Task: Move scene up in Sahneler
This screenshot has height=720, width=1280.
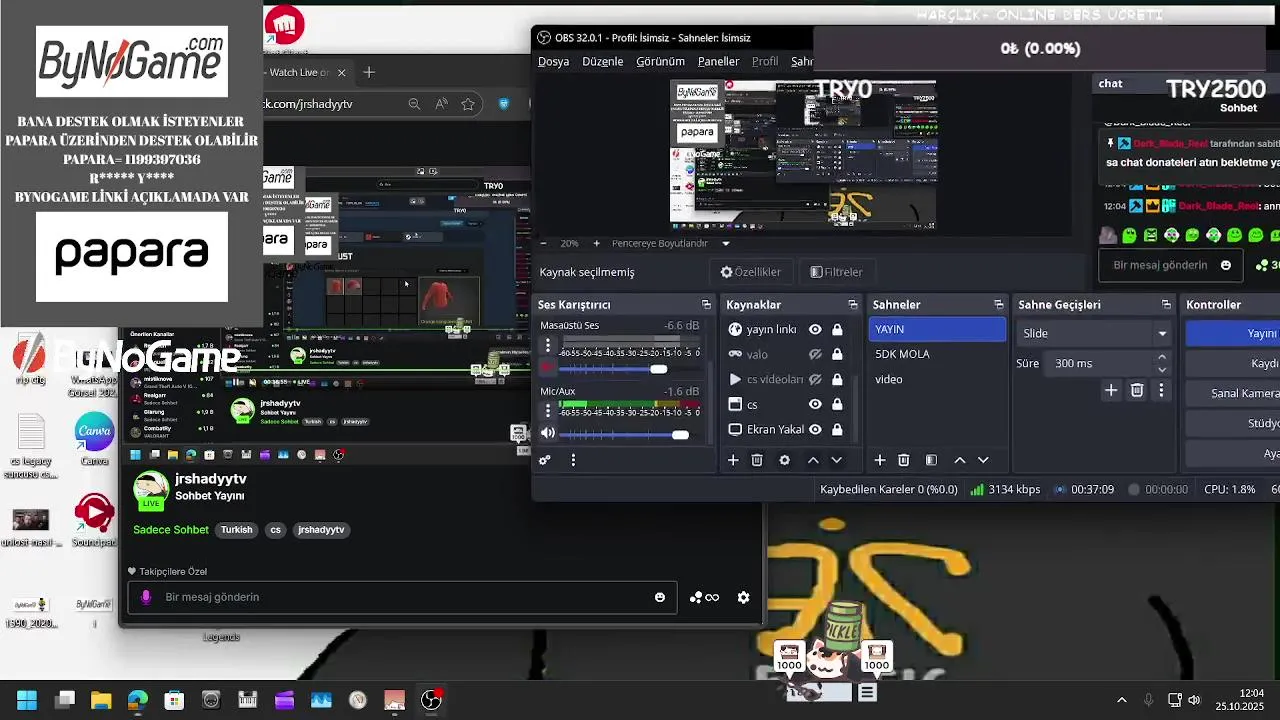Action: 960,460
